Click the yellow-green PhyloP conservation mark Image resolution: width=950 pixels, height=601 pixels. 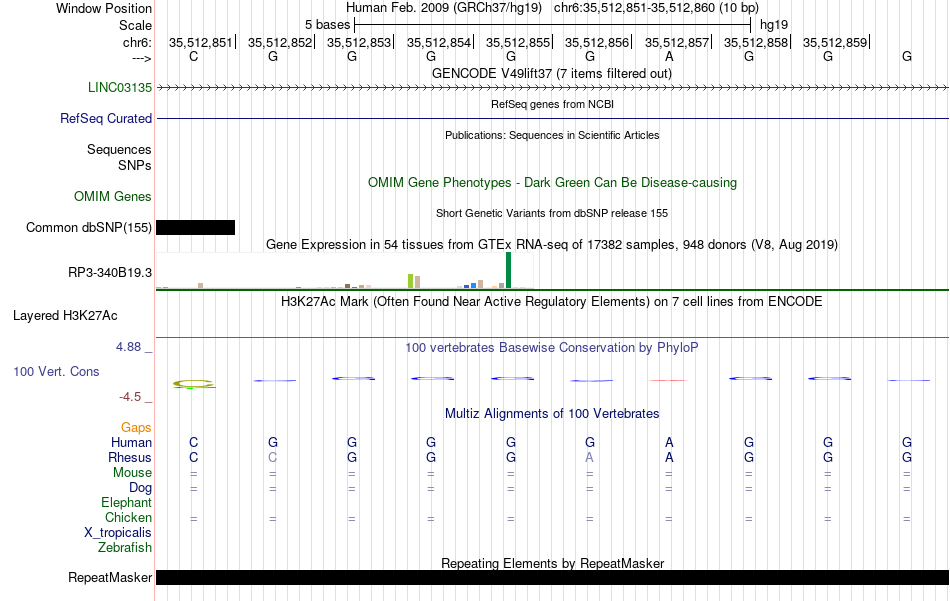(194, 384)
